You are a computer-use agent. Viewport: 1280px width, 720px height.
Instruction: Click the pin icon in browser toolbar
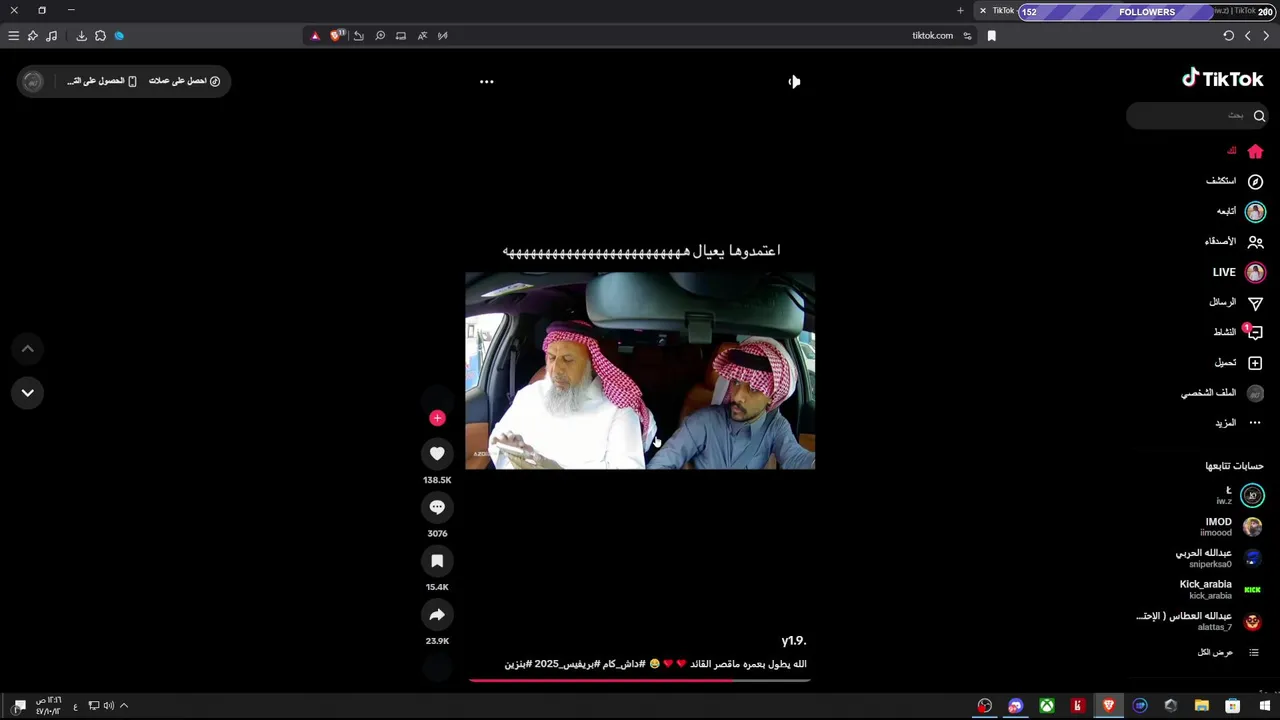tap(32, 36)
